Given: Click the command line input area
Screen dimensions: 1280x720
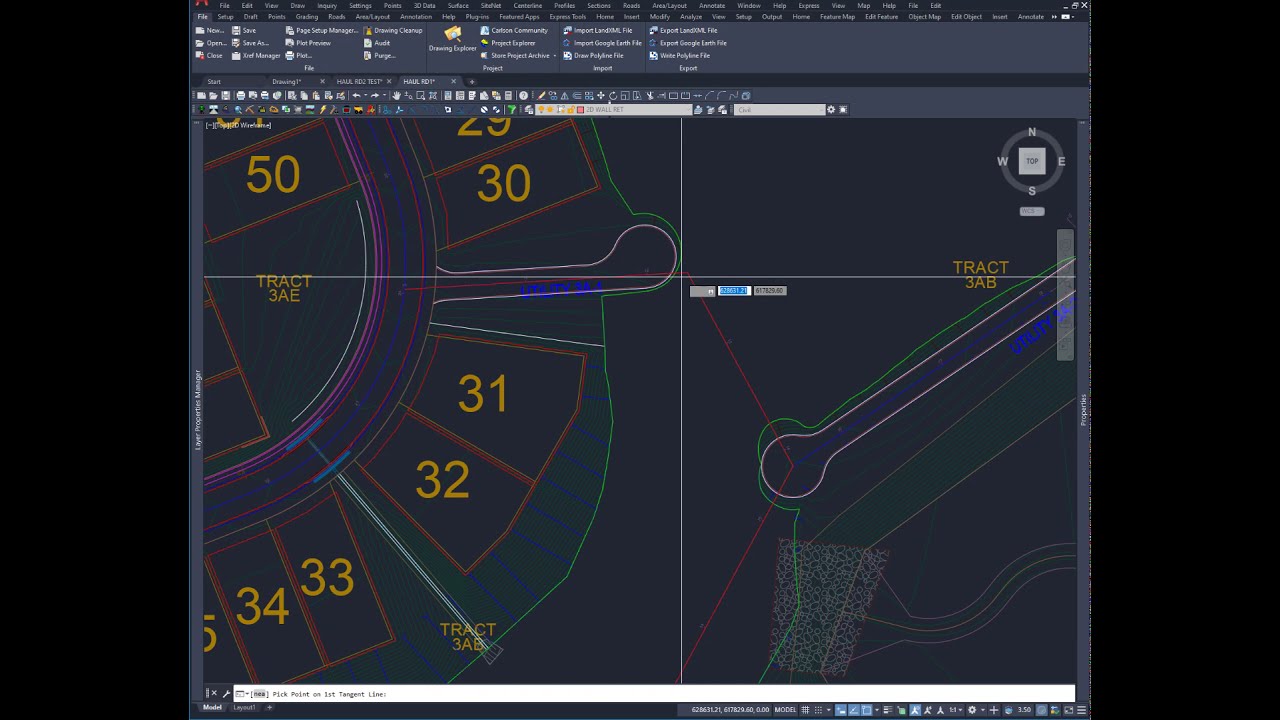Looking at the screenshot, I should point(655,693).
